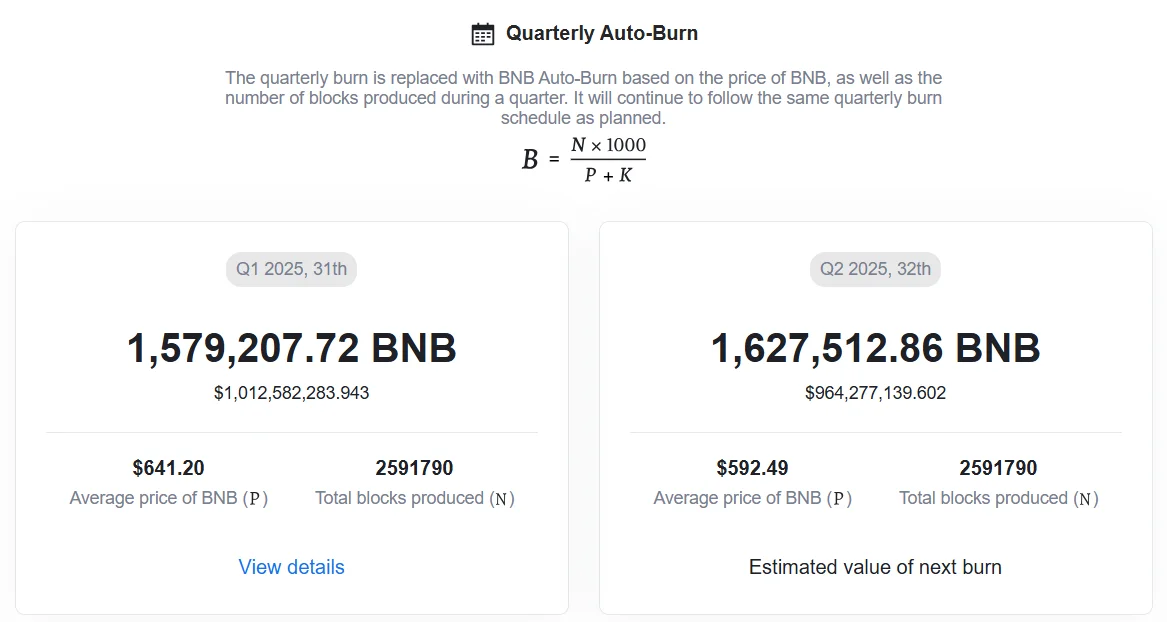Click the $964,277,139.602 value

point(875,393)
